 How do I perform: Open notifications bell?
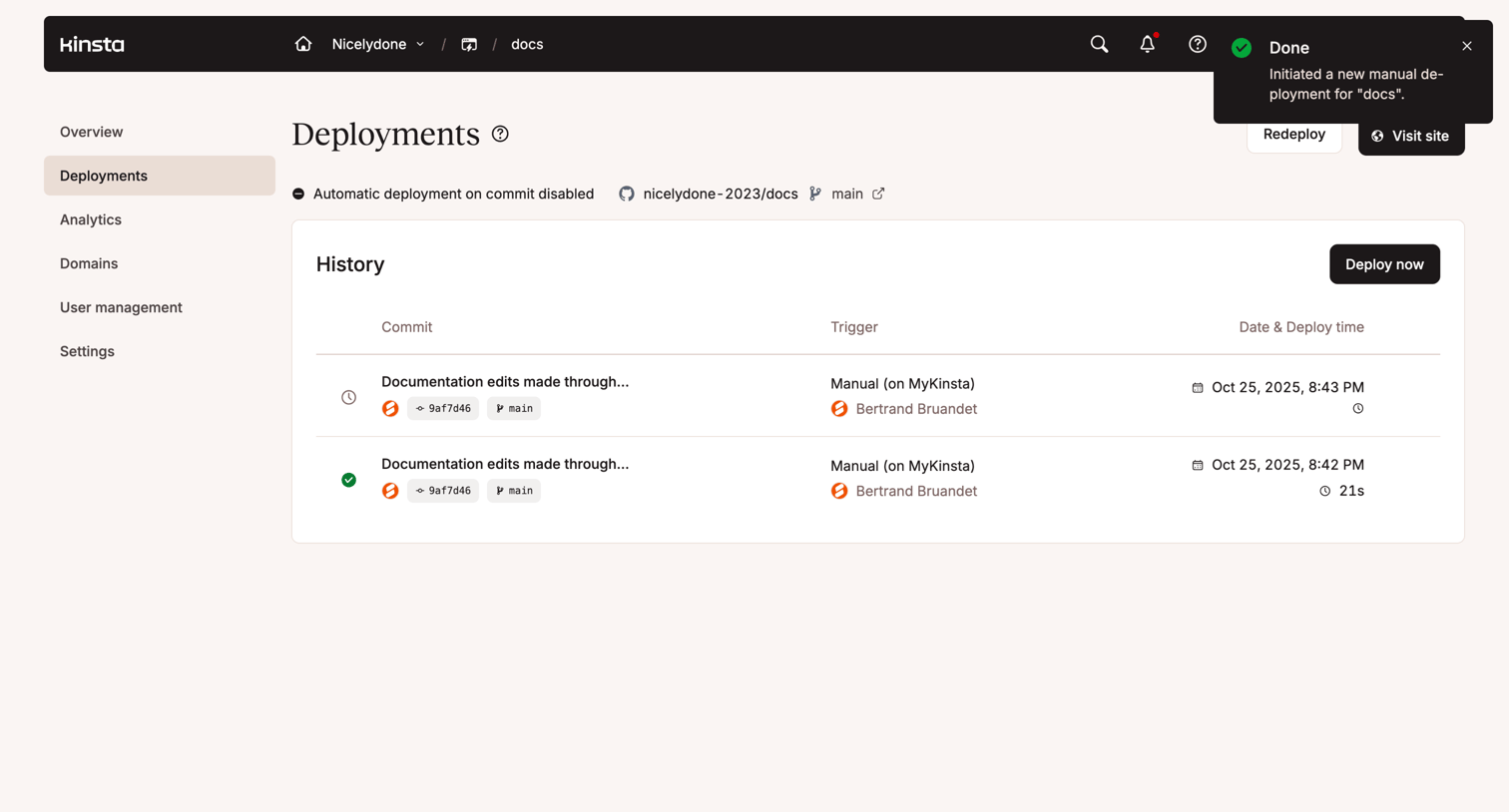click(x=1148, y=44)
